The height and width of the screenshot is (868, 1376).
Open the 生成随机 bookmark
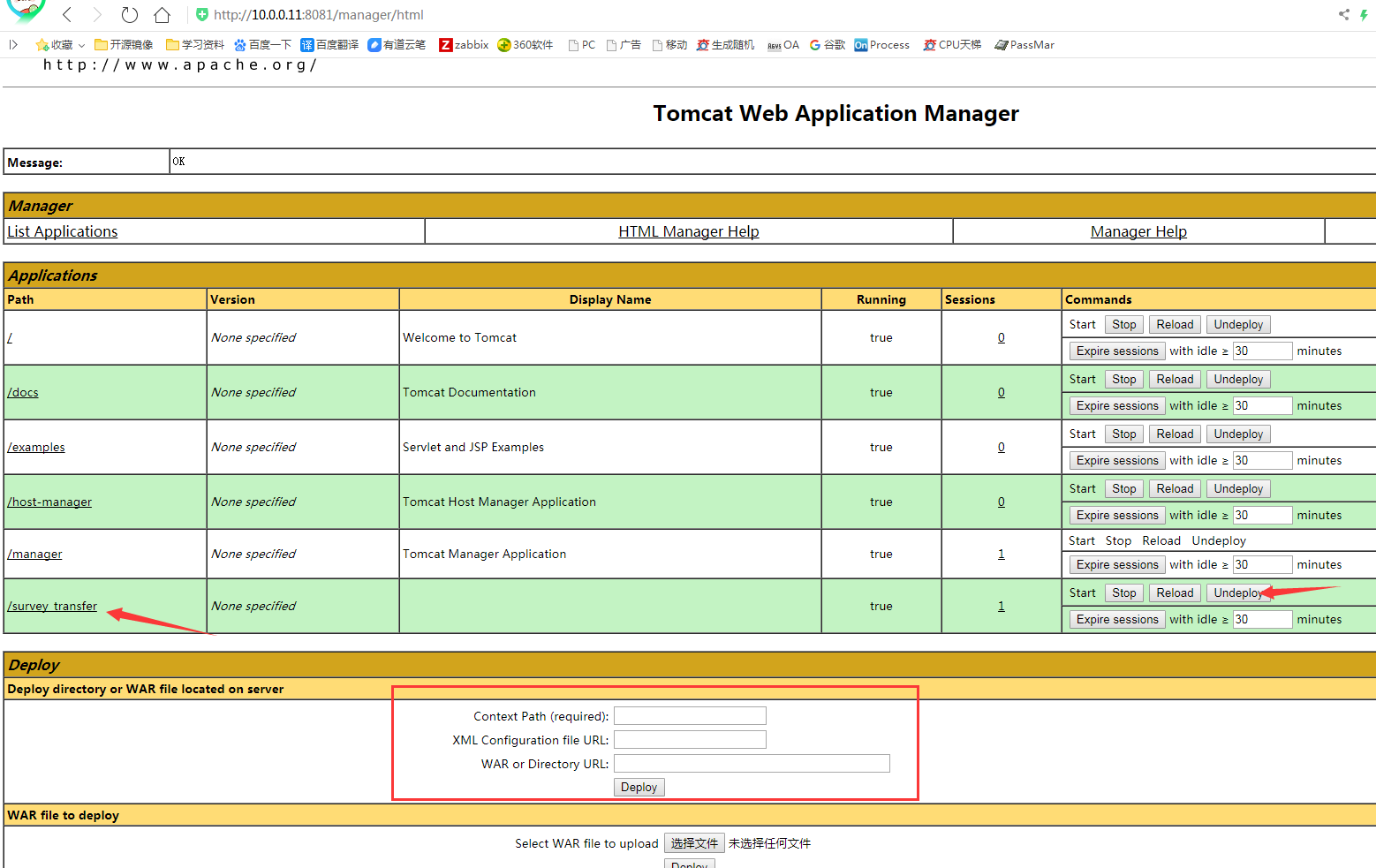[x=725, y=44]
